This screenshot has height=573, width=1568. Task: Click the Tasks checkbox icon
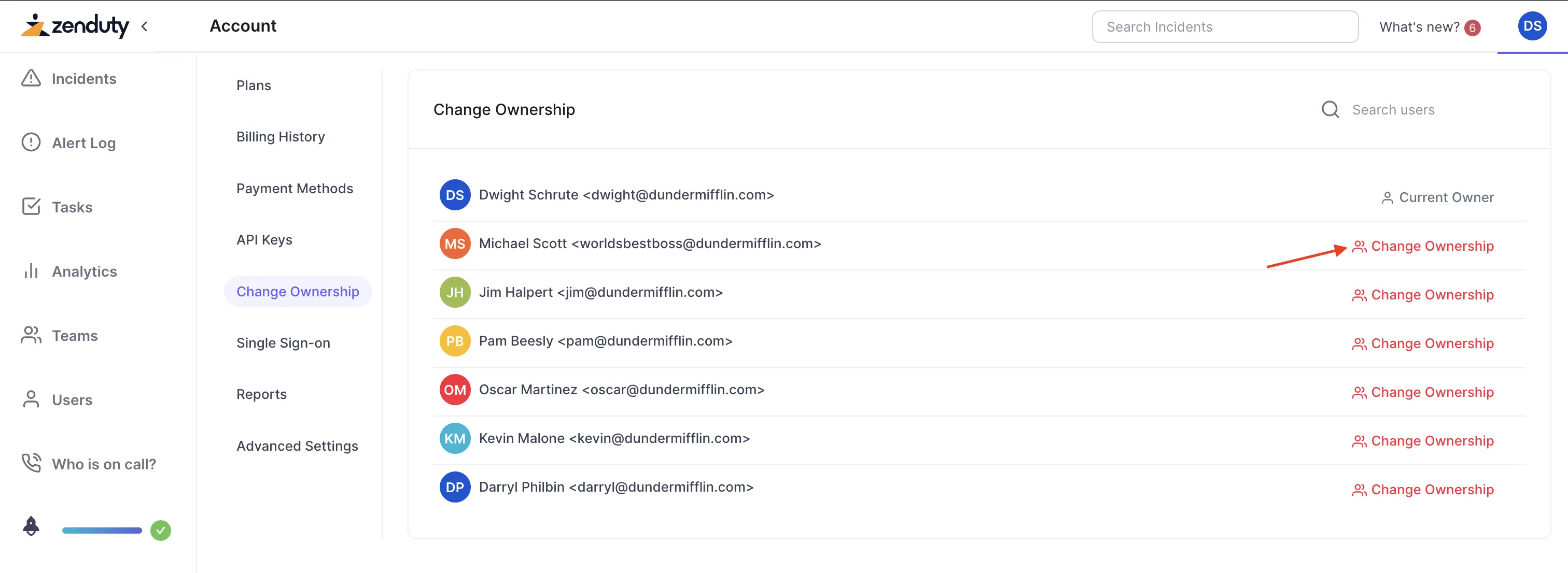(x=31, y=207)
